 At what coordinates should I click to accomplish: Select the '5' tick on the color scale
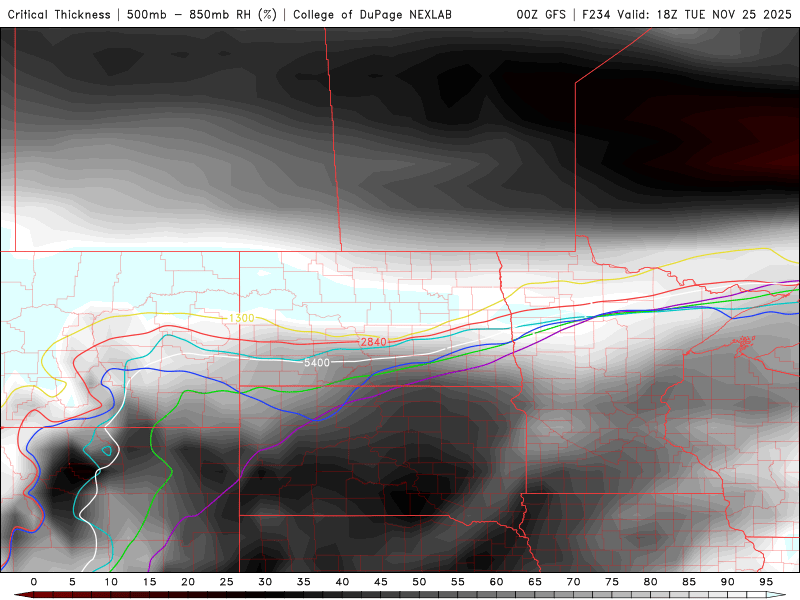tap(72, 582)
